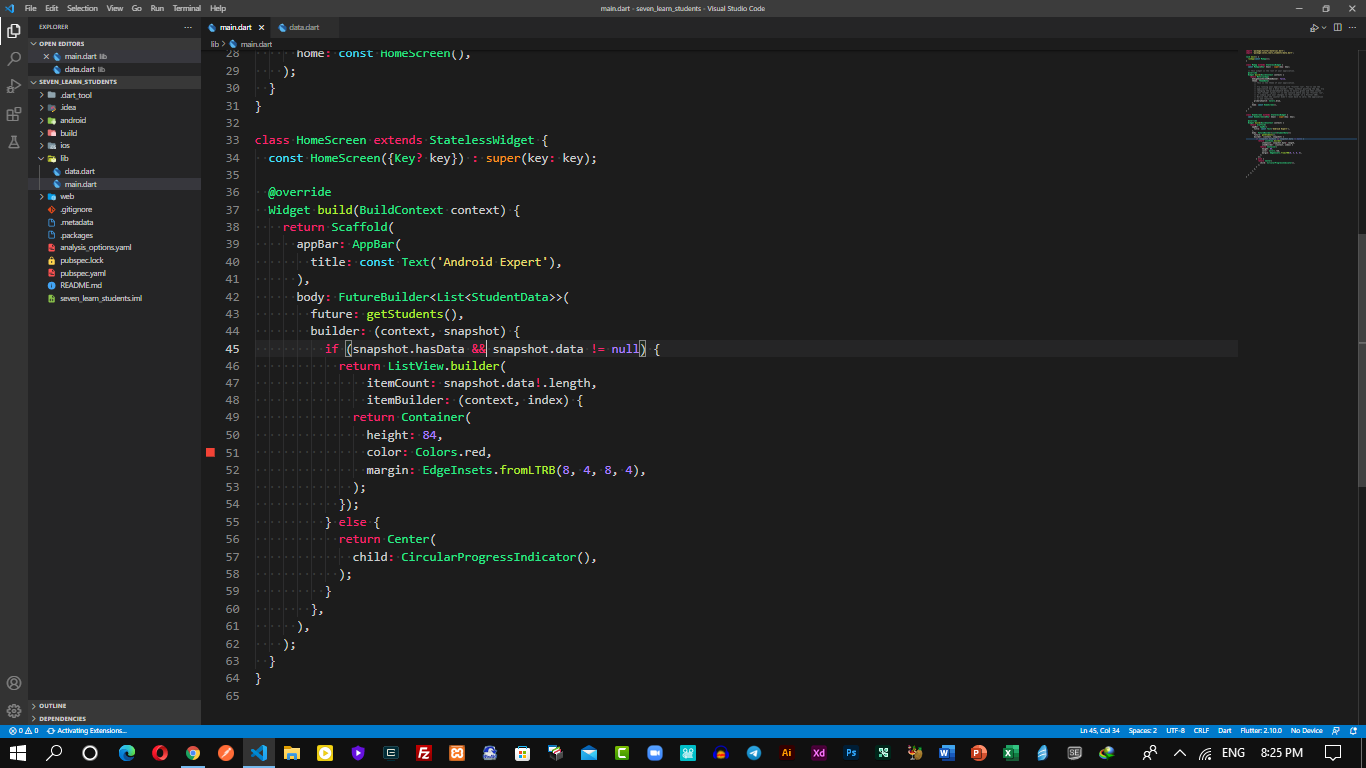This screenshot has height=768, width=1366.
Task: Open the Explorer view in activity bar
Action: coord(14,31)
